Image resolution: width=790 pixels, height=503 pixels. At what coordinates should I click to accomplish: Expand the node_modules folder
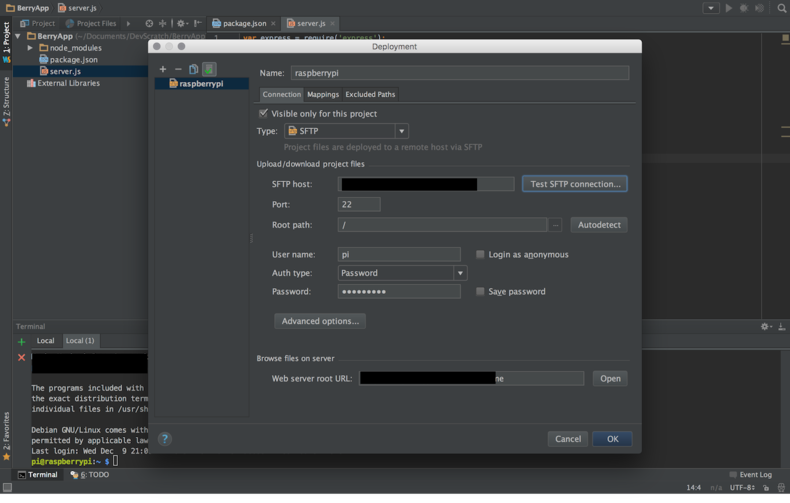[x=30, y=48]
